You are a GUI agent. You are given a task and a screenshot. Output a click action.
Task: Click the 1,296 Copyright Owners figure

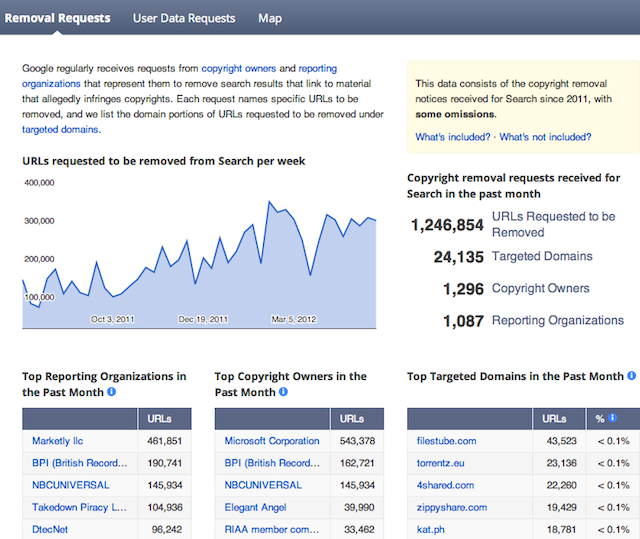click(x=463, y=289)
